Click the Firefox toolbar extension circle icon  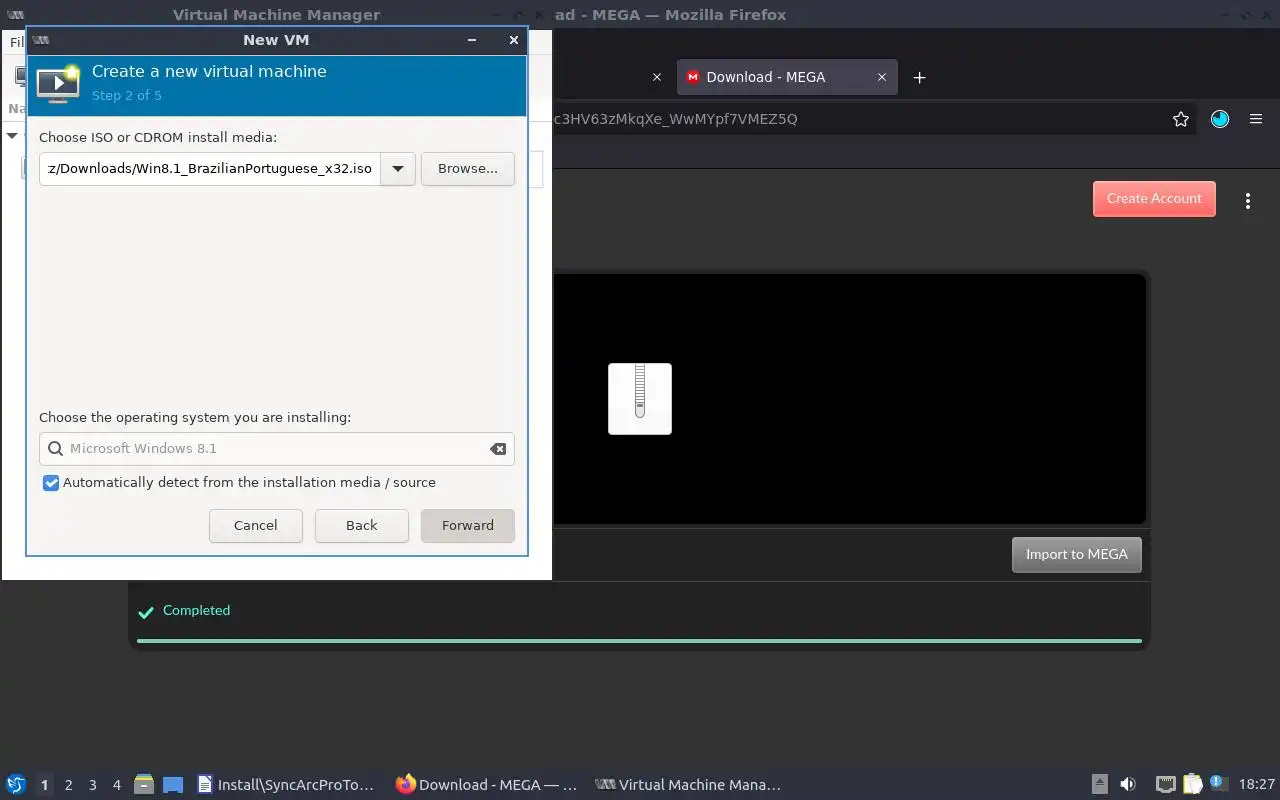click(1220, 119)
